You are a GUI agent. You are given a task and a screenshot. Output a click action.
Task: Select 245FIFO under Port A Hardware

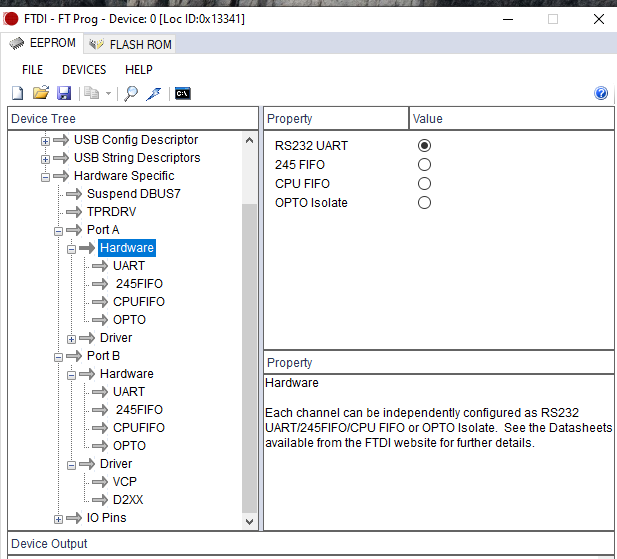(139, 284)
